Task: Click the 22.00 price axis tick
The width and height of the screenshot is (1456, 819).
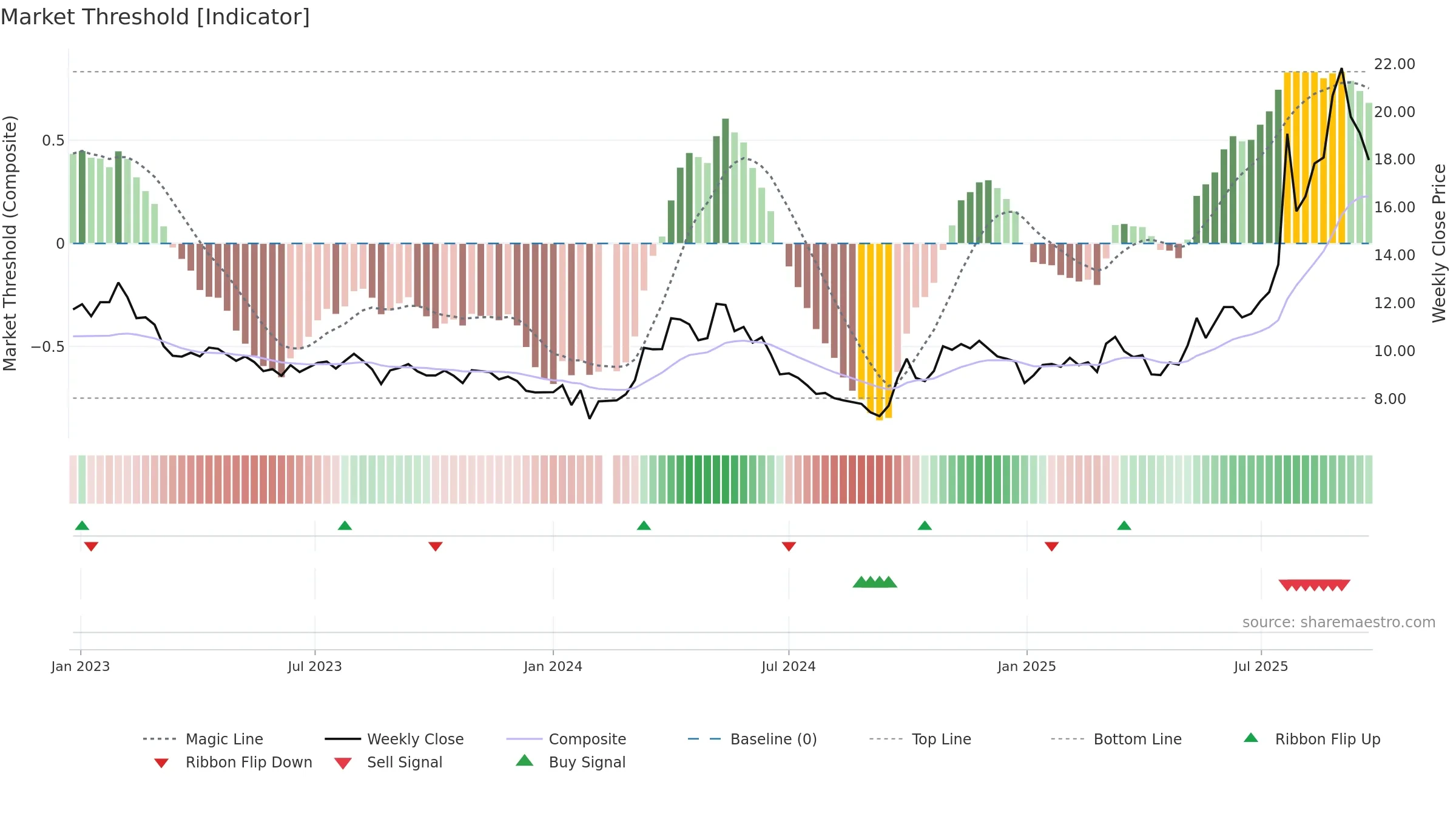Action: pos(1394,64)
